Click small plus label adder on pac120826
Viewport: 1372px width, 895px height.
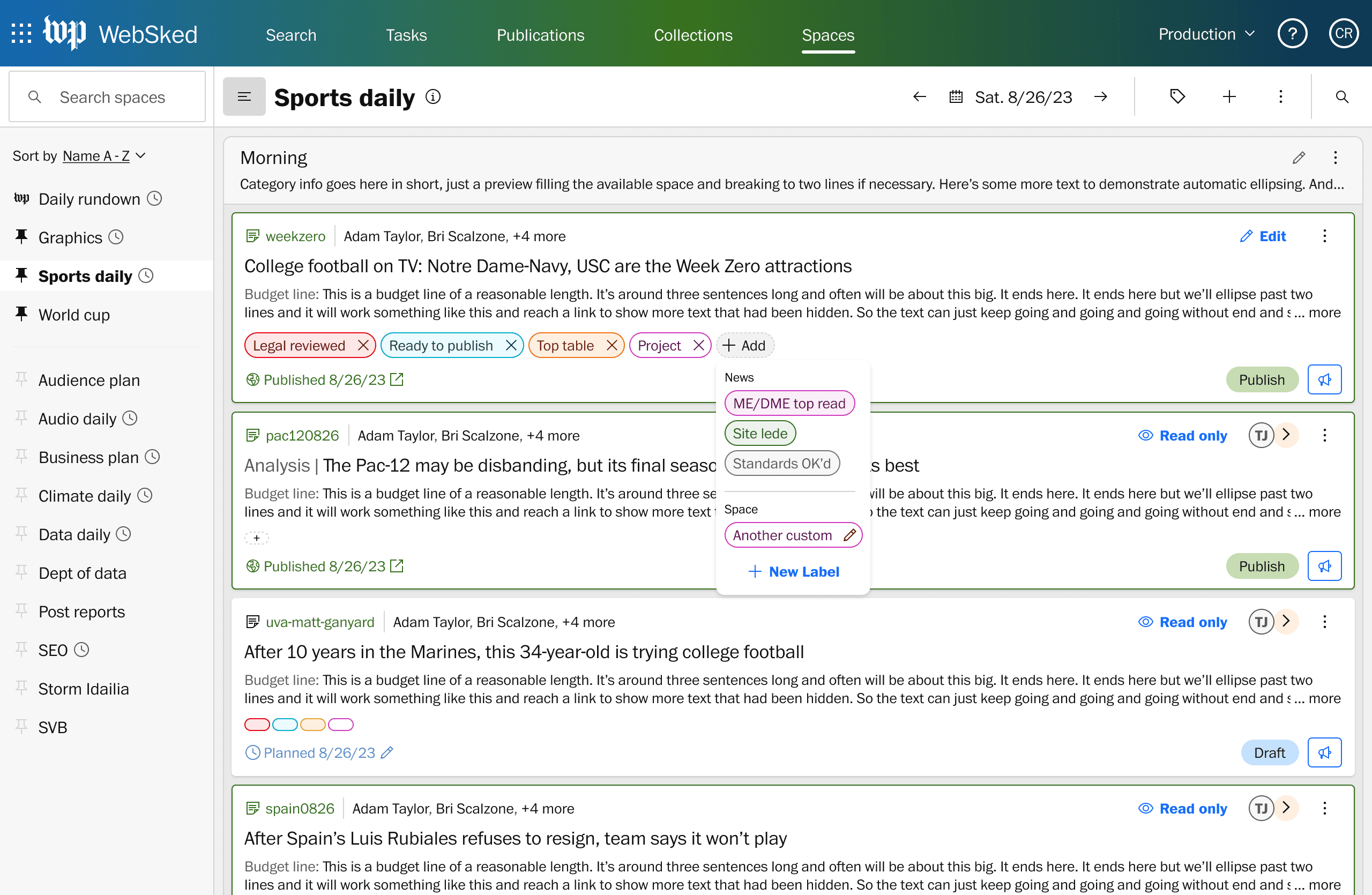click(257, 538)
